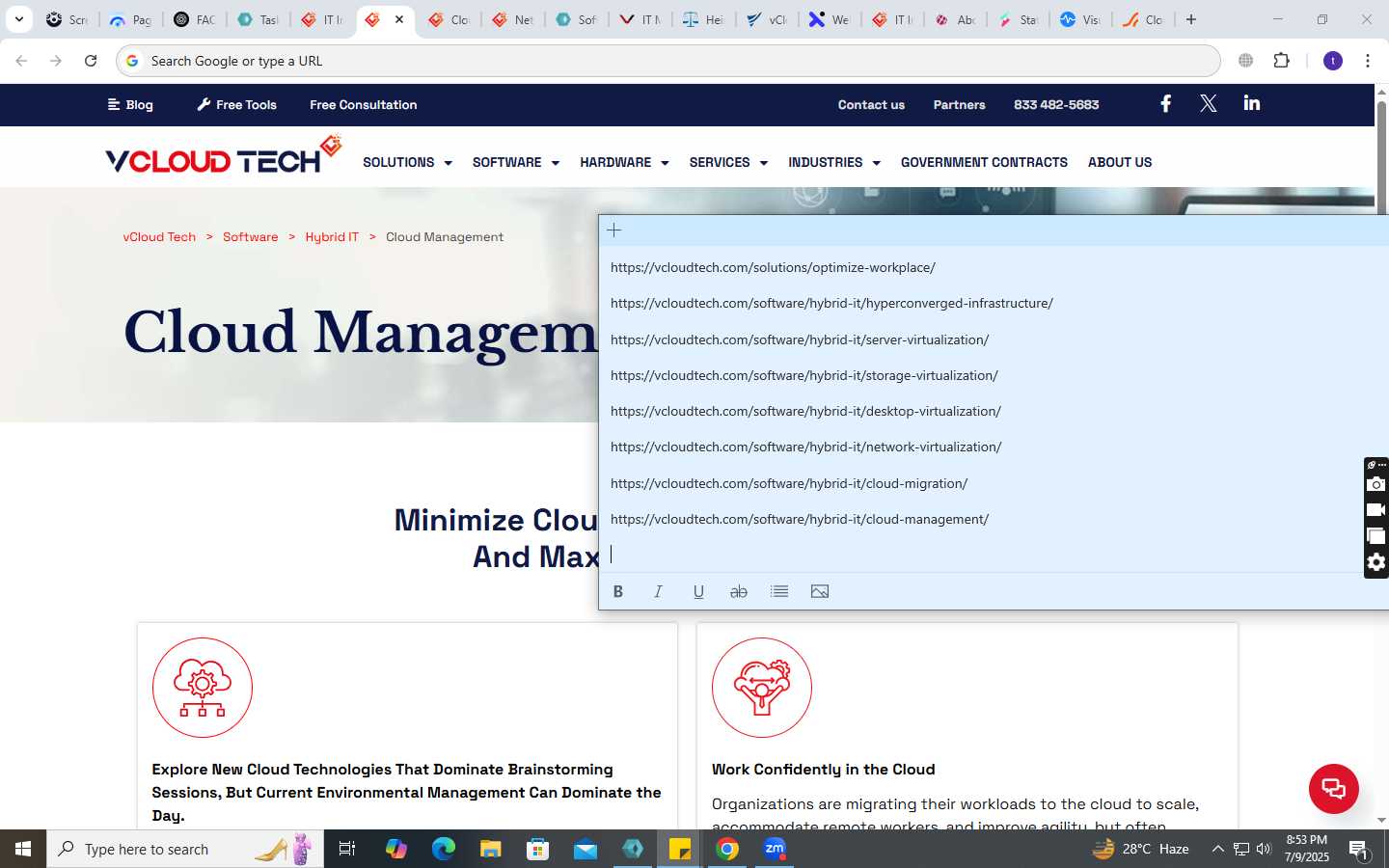1389x868 pixels.
Task: Call the 833 482-5683 phone link
Action: click(1056, 104)
